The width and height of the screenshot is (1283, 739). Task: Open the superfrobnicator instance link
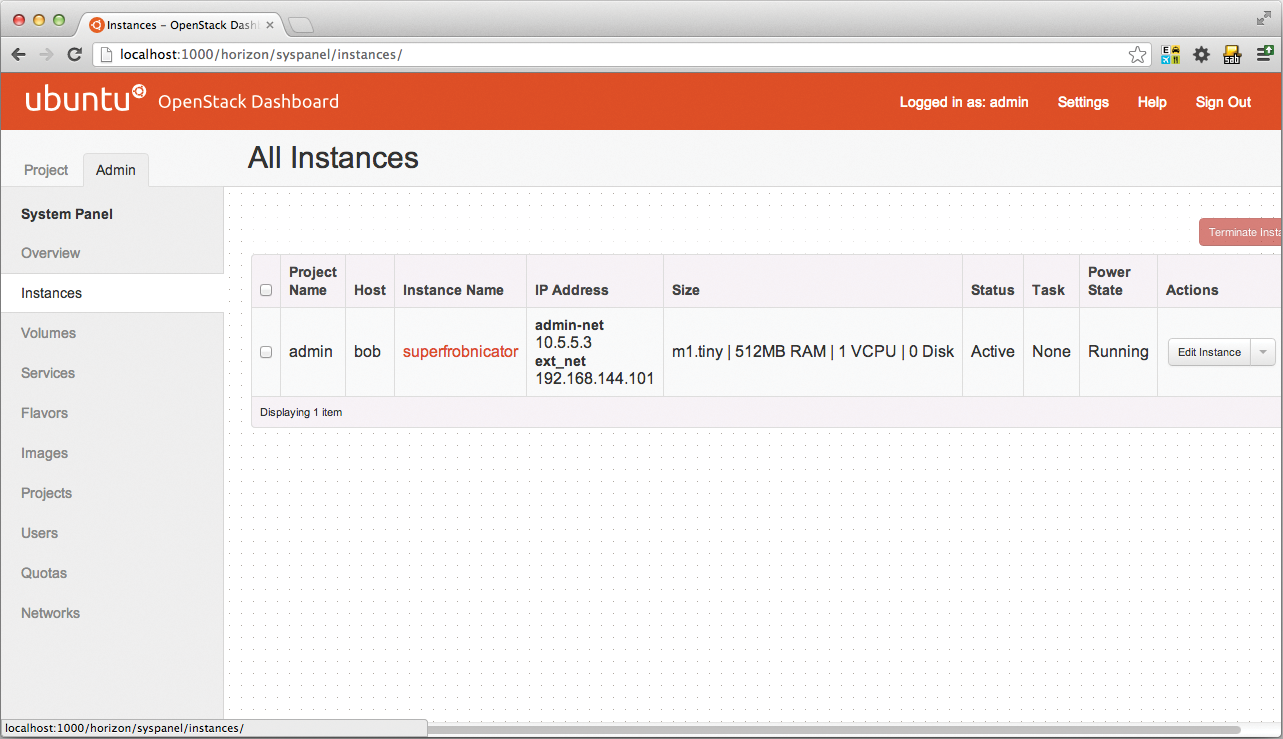pyautogui.click(x=460, y=352)
